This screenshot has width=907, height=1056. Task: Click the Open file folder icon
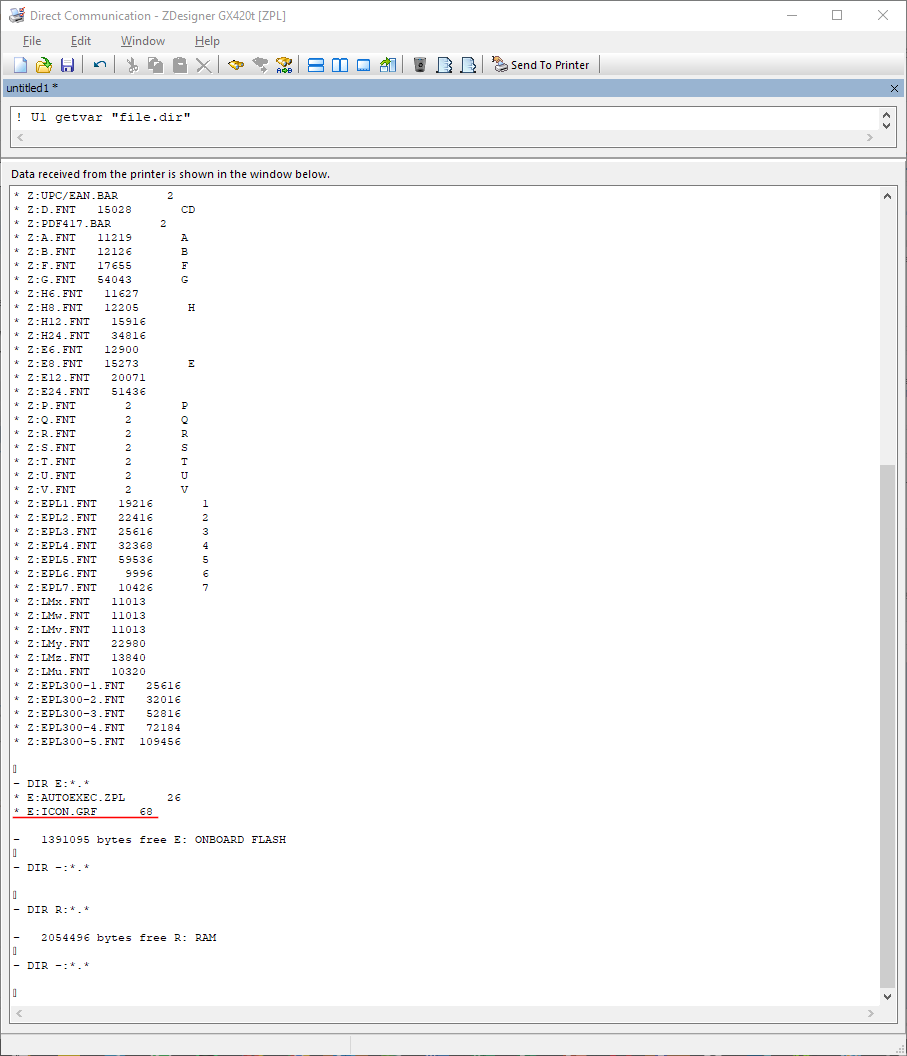(x=44, y=65)
